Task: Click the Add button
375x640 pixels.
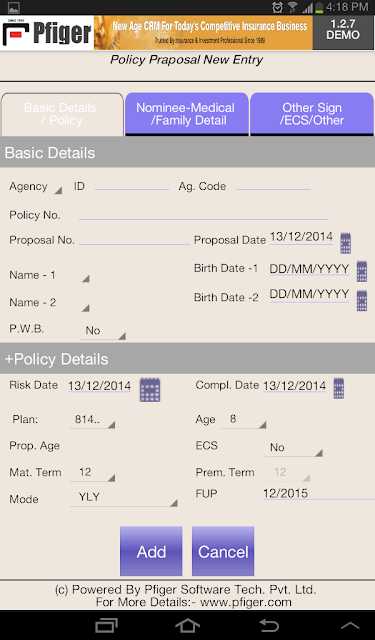Action: [x=151, y=551]
